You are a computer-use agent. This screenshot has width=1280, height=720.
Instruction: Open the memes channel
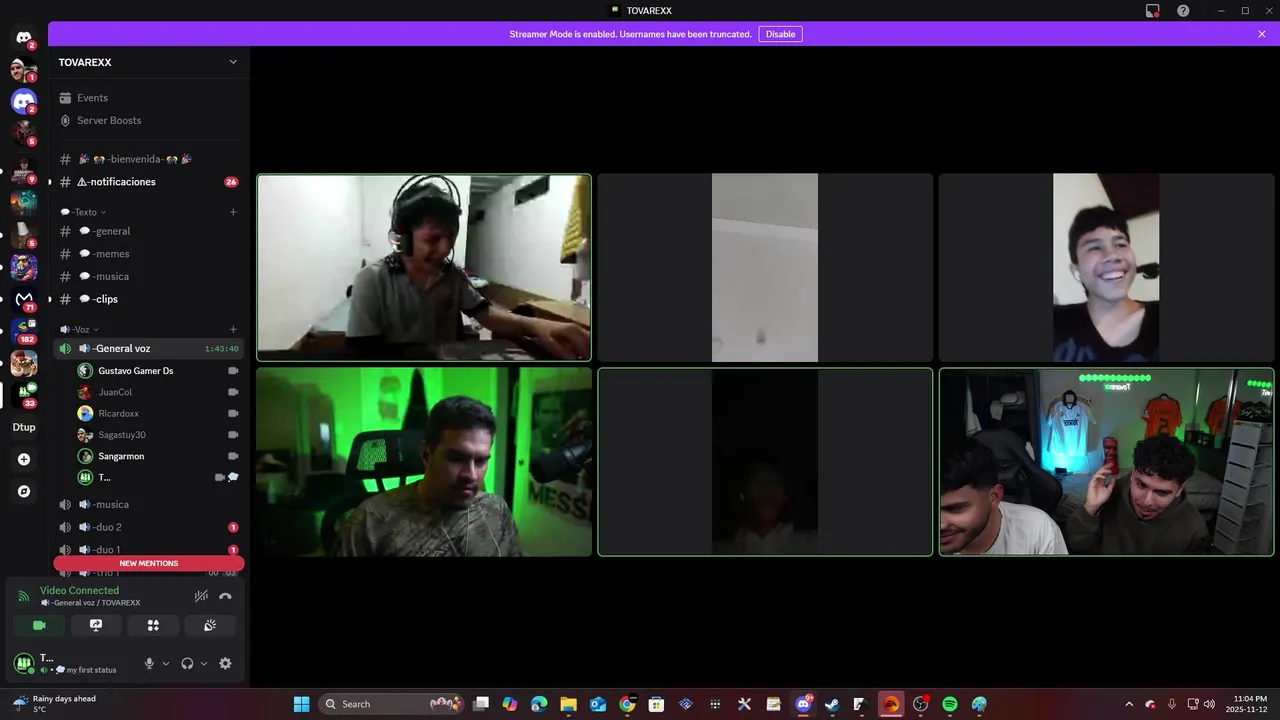[x=148, y=254]
